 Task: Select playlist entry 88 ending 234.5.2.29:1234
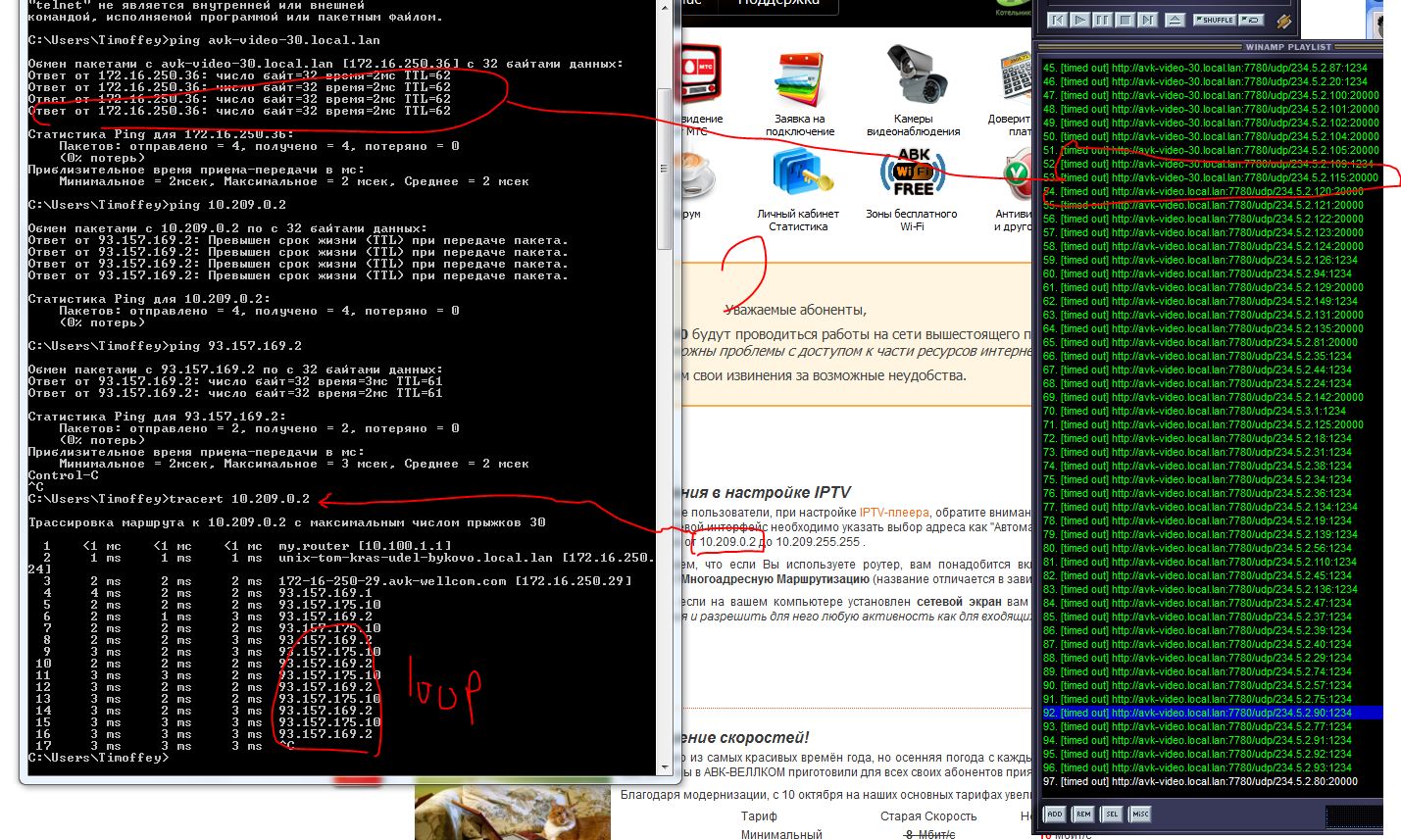click(1212, 658)
